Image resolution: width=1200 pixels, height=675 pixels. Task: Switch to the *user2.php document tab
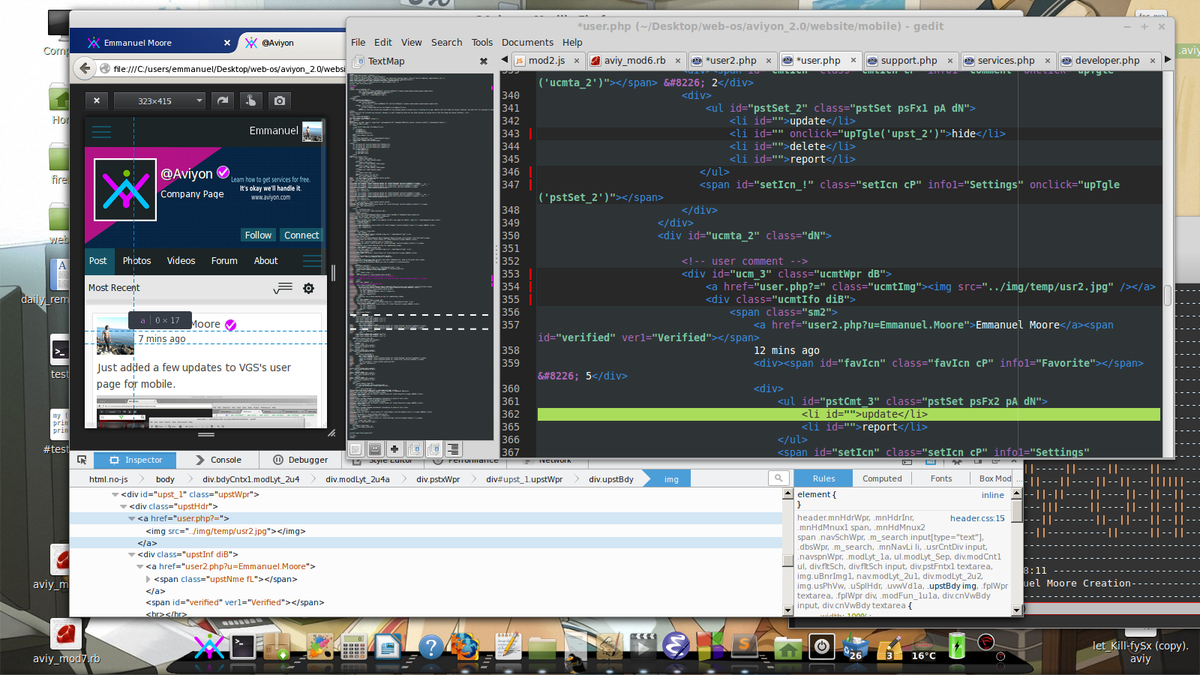coord(731,61)
